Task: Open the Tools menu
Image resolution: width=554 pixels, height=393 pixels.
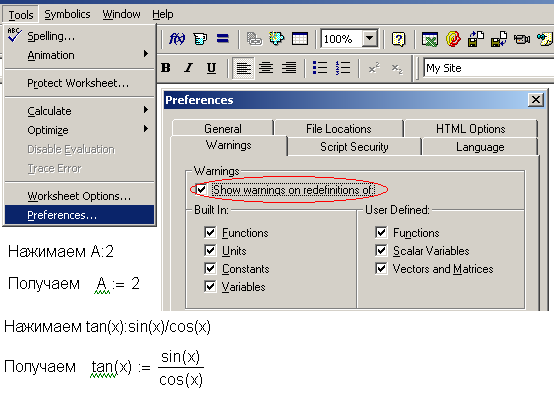Action: pyautogui.click(x=21, y=14)
